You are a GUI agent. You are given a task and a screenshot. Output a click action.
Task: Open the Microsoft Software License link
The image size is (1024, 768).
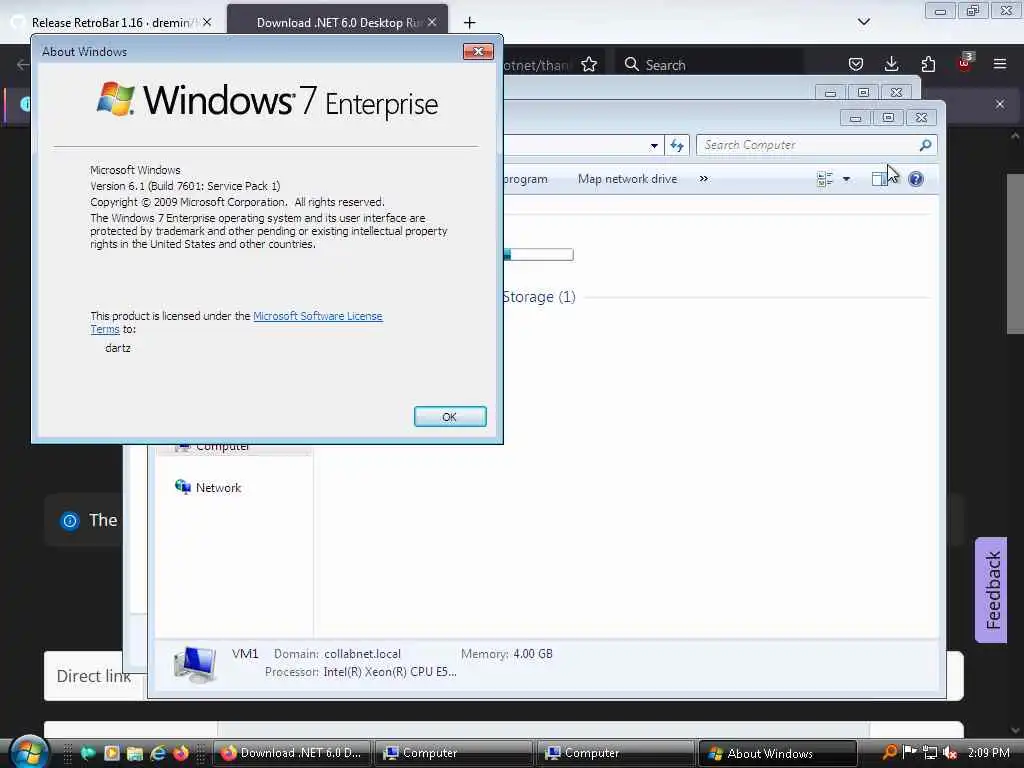[x=317, y=316]
